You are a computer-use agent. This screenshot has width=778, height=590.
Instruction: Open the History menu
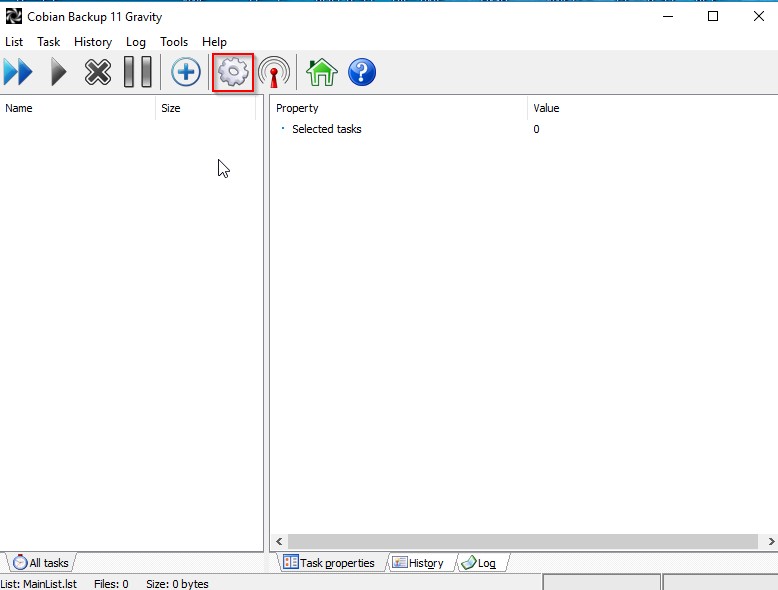[93, 42]
